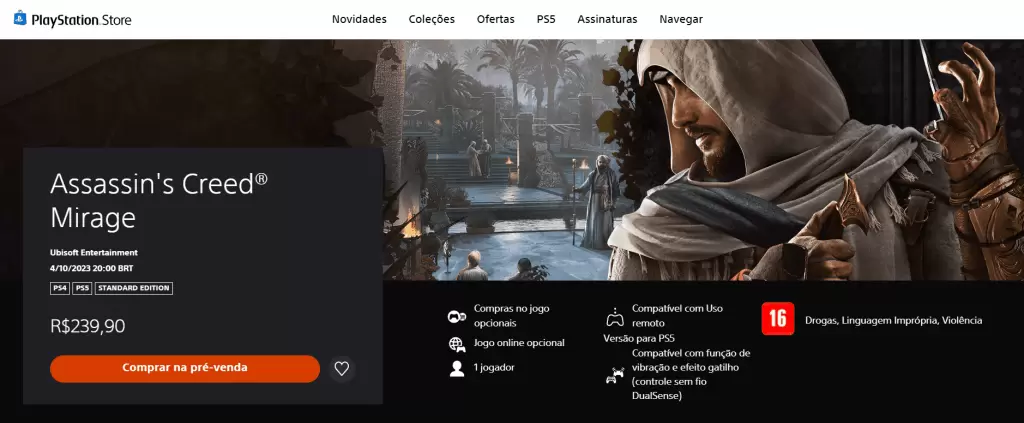Click Drogas, Linguagem Imprópria, Violência descriptor
This screenshot has width=1024, height=423.
[x=893, y=320]
